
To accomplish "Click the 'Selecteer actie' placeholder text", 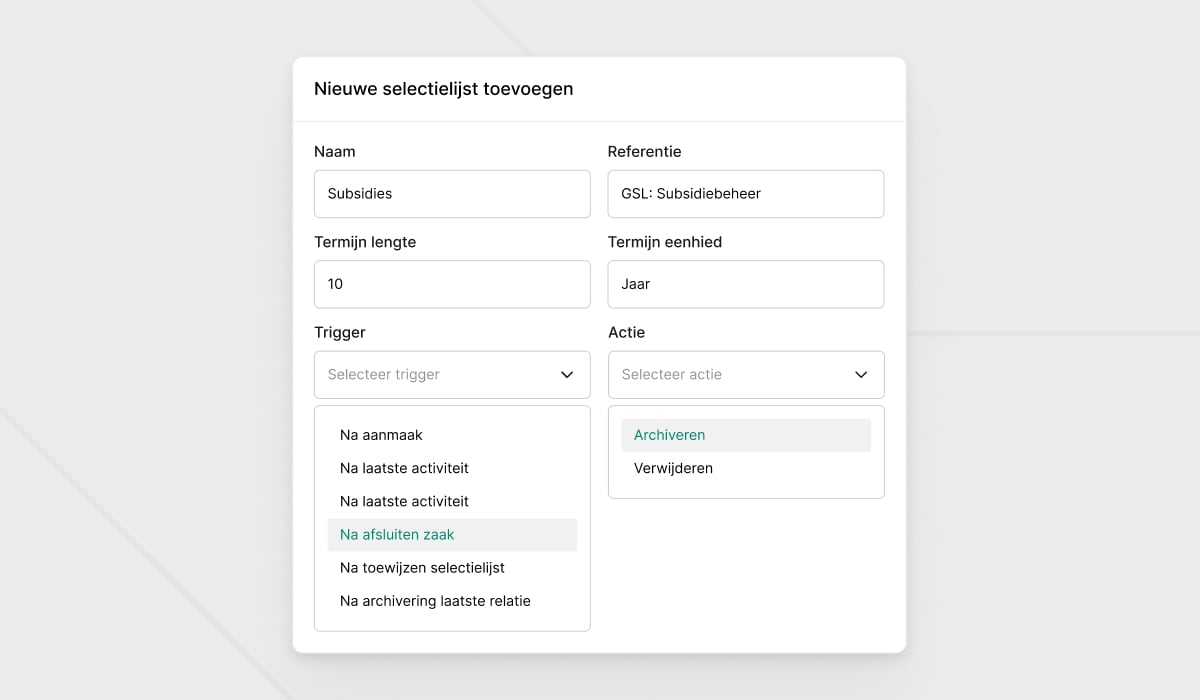I will (672, 375).
